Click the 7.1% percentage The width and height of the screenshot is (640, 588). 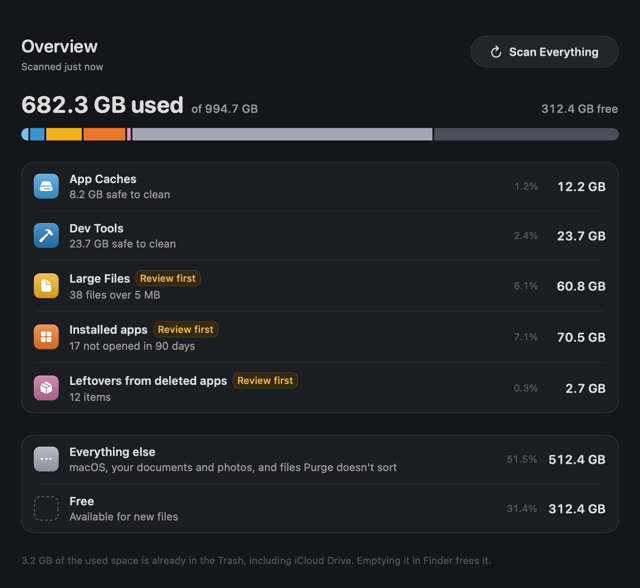526,337
